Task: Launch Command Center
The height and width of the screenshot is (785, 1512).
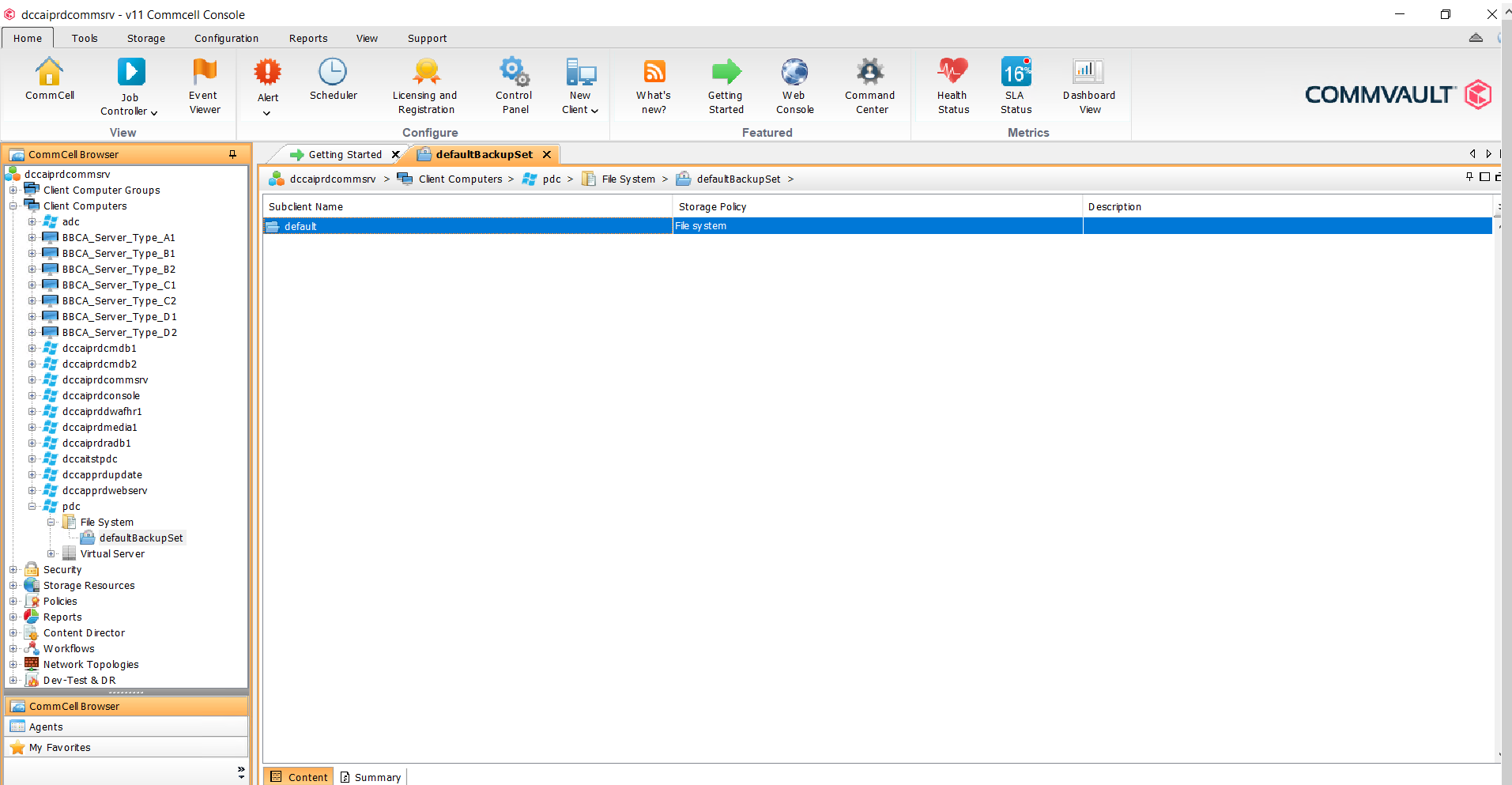Action: pos(870,85)
